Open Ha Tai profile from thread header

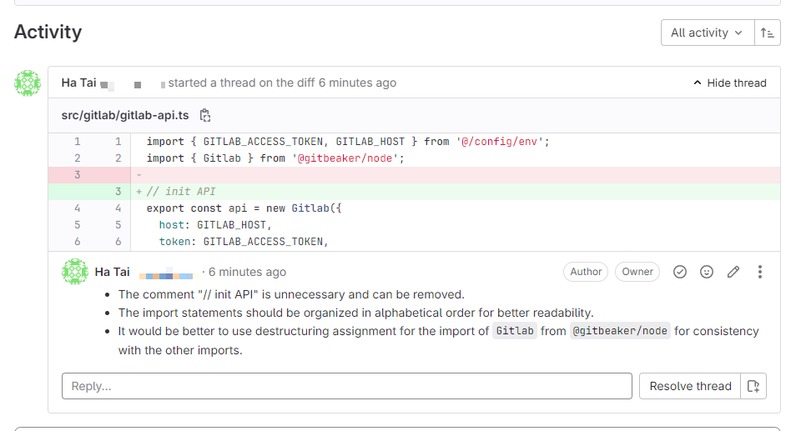pyautogui.click(x=79, y=83)
